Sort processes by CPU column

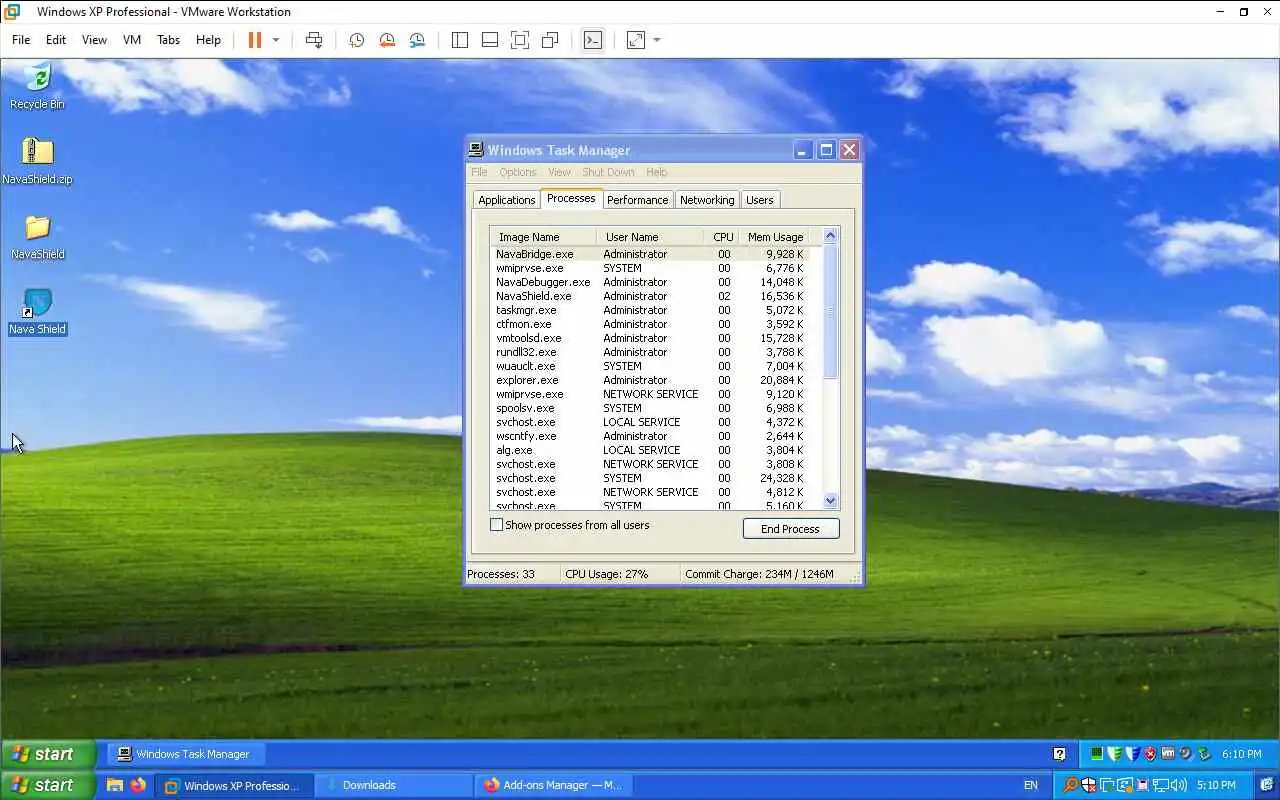pyautogui.click(x=723, y=237)
